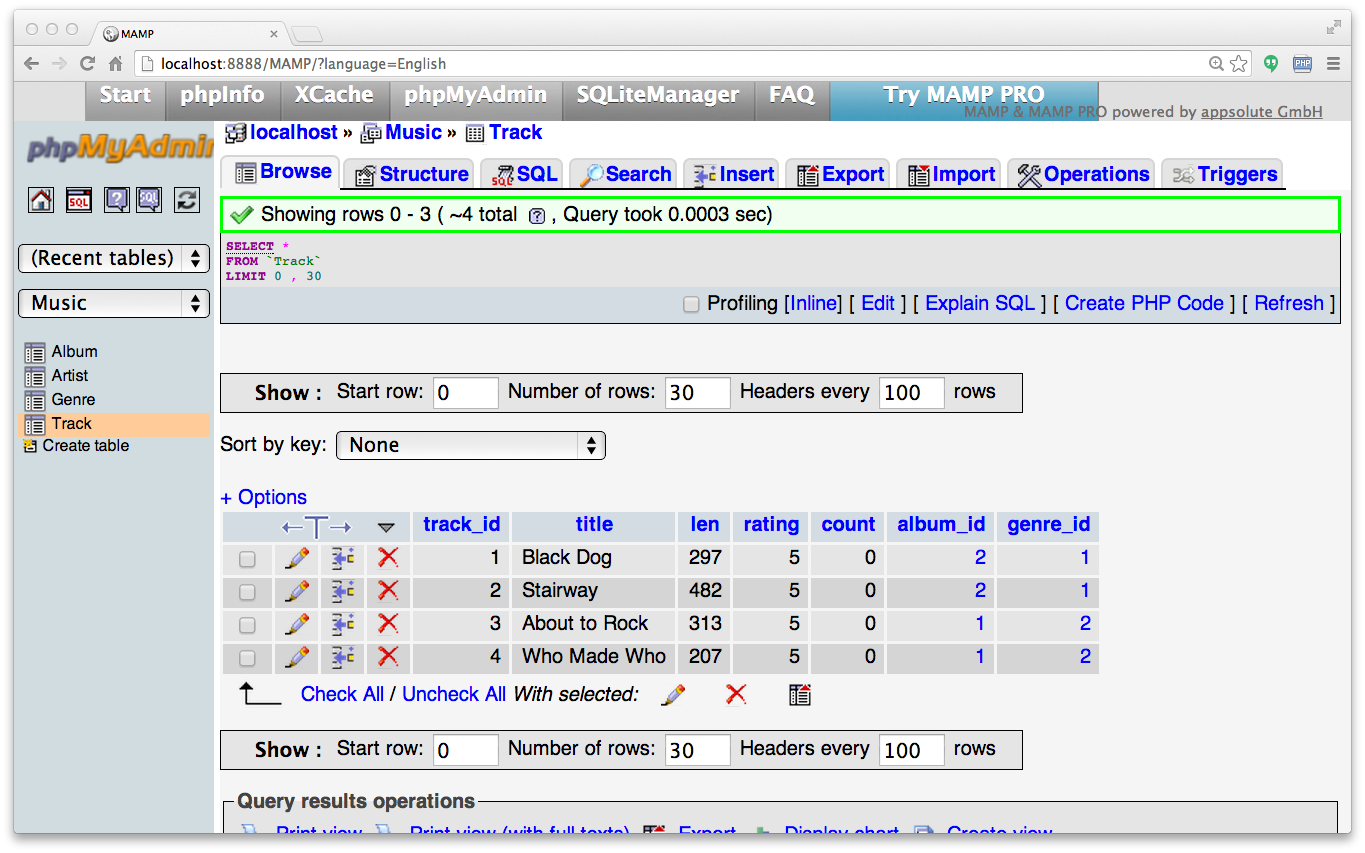Open Album table icon in sidebar

pos(35,353)
